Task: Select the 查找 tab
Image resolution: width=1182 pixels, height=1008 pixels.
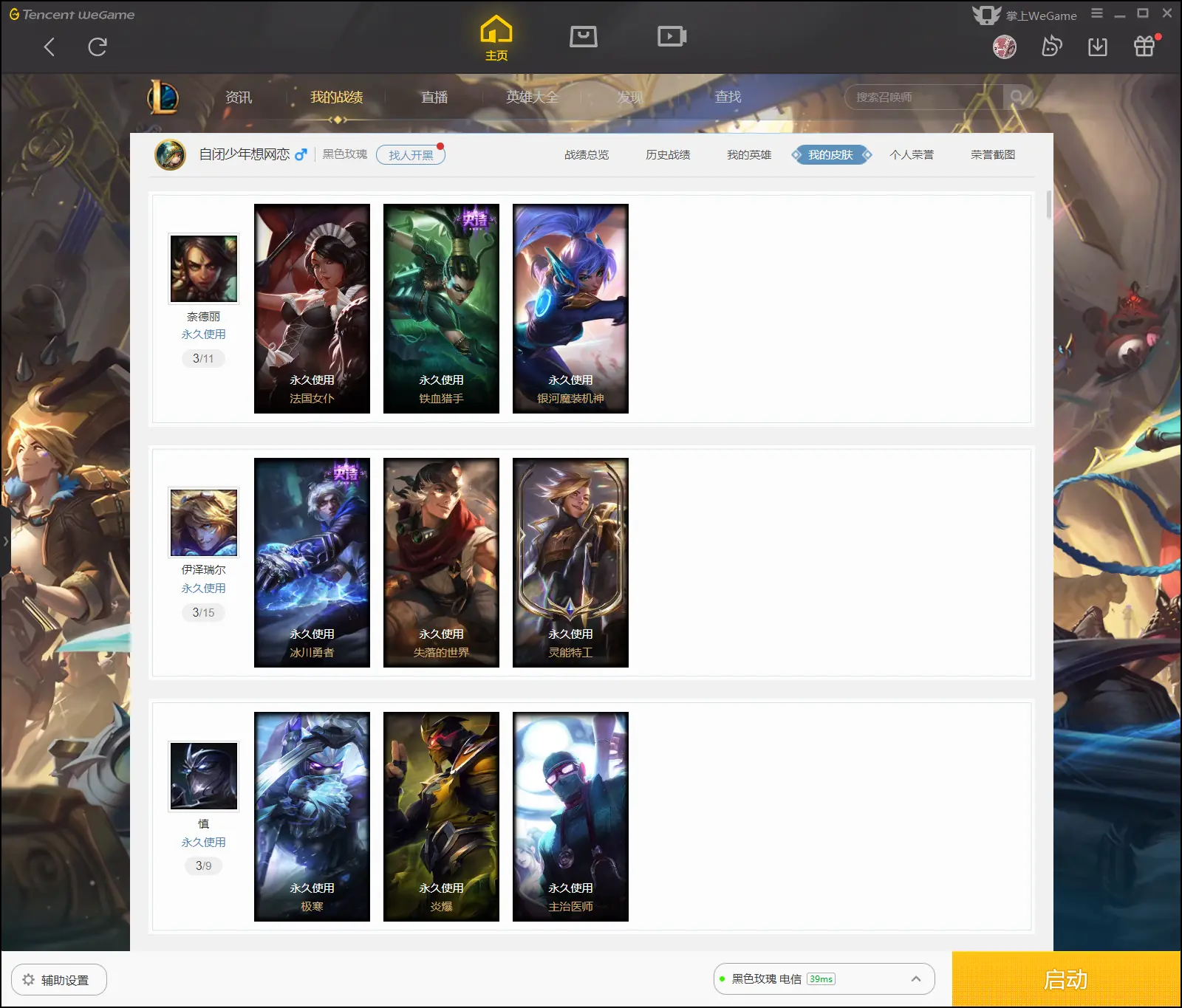Action: (728, 97)
